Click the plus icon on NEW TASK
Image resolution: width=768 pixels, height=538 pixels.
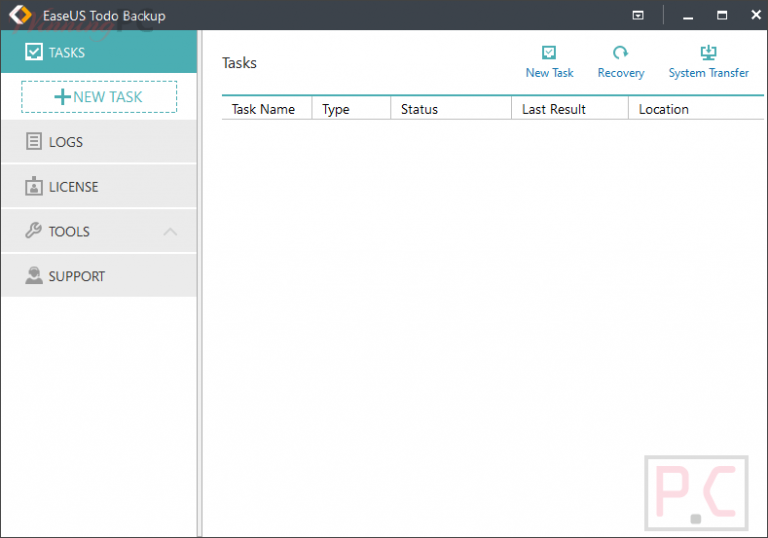[x=62, y=97]
